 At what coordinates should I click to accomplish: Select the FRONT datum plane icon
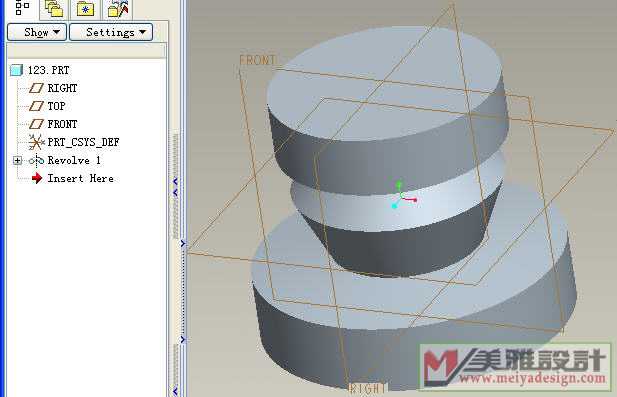pos(36,124)
